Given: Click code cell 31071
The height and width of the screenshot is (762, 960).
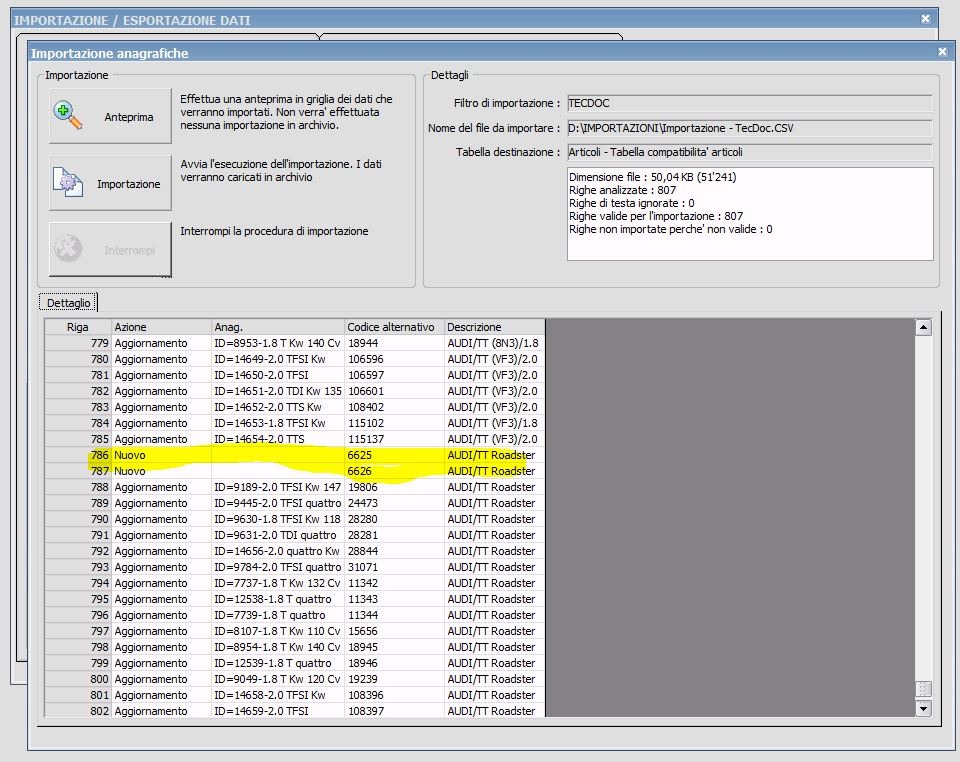Looking at the screenshot, I should point(394,567).
